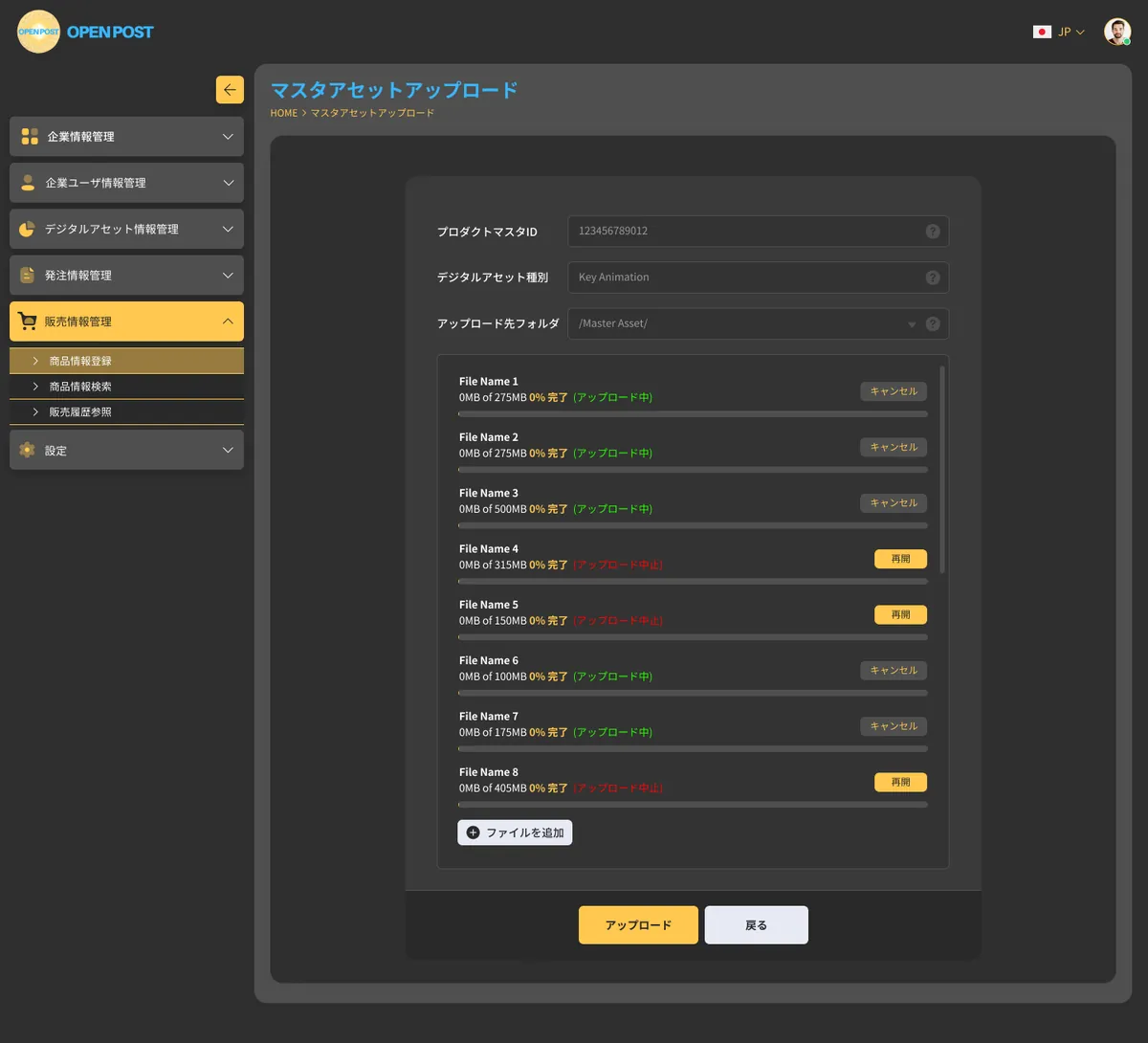Cancel upload of File Name 6
Screen dimensions: 1148x1043
894,671
